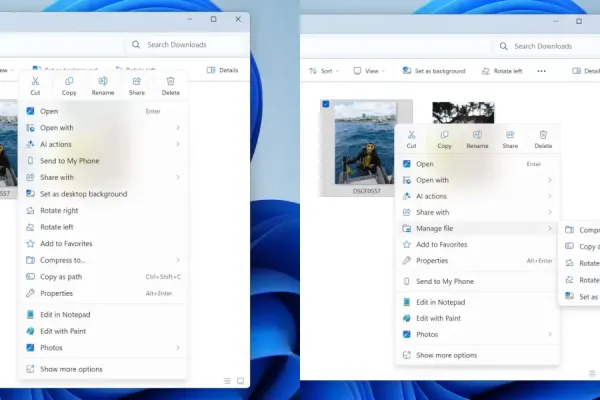
Task: Select black-and-white trees thumbnail in right window
Action: pos(463,113)
